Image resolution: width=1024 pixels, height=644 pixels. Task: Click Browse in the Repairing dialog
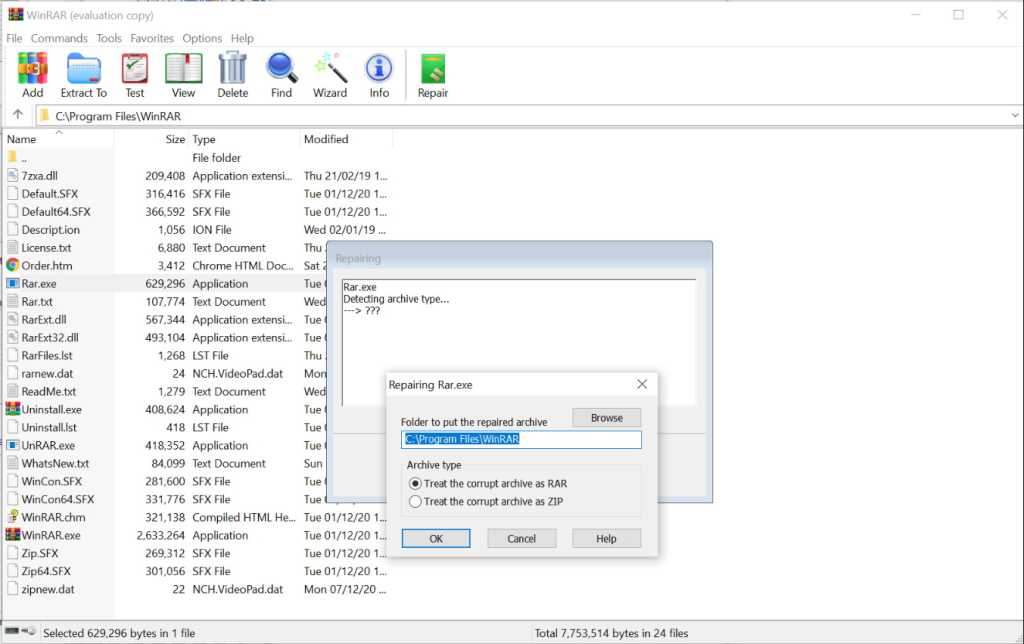click(607, 417)
